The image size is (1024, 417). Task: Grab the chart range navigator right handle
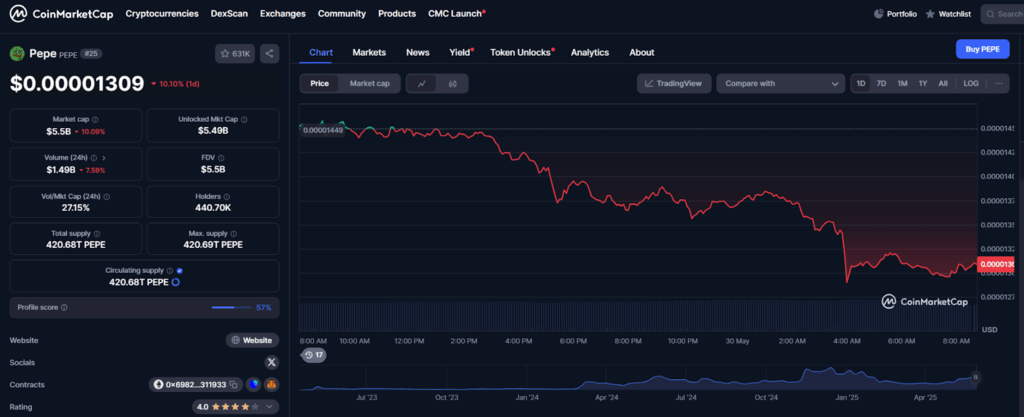(x=975, y=377)
